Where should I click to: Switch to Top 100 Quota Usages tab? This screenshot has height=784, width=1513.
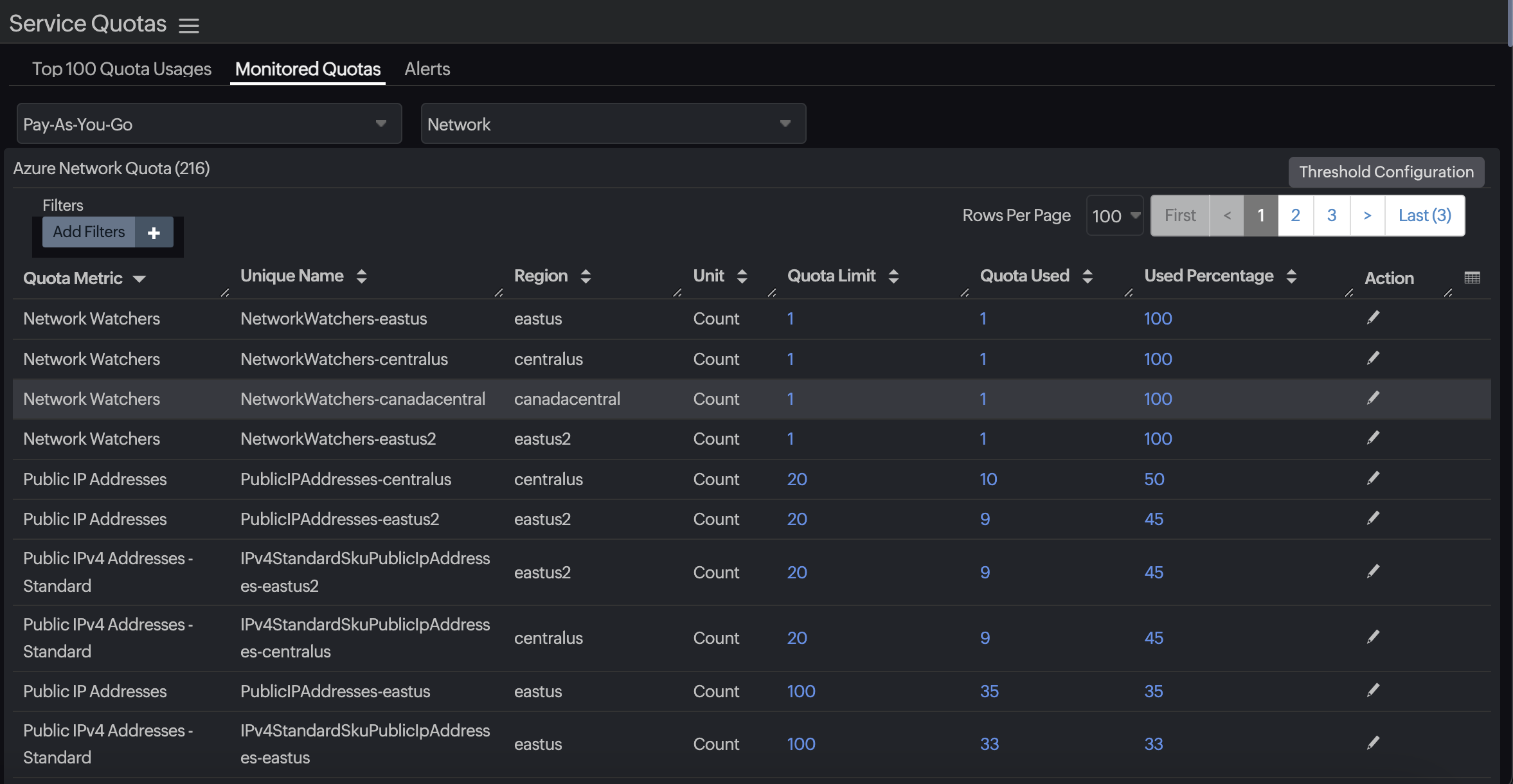tap(121, 69)
